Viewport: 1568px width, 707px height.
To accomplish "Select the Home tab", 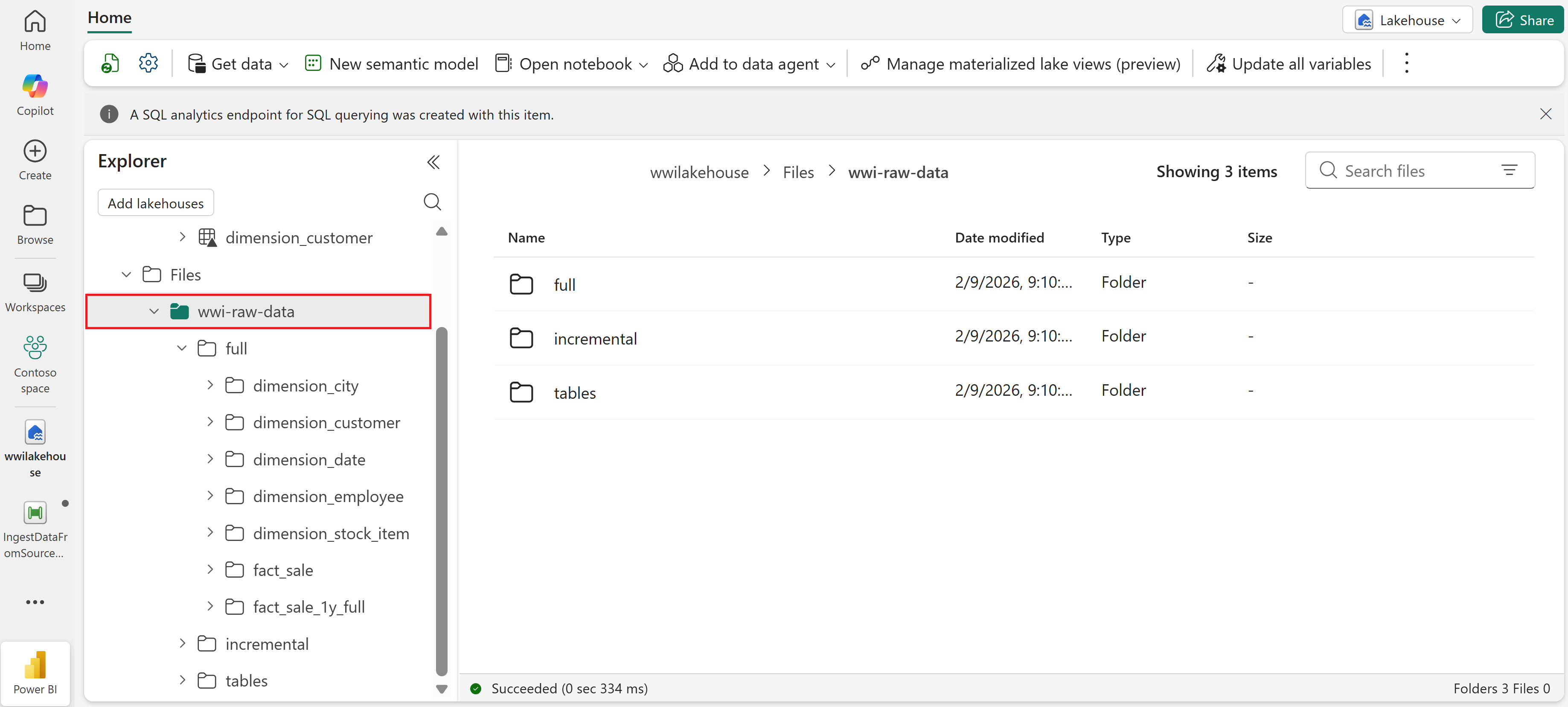I will (110, 18).
